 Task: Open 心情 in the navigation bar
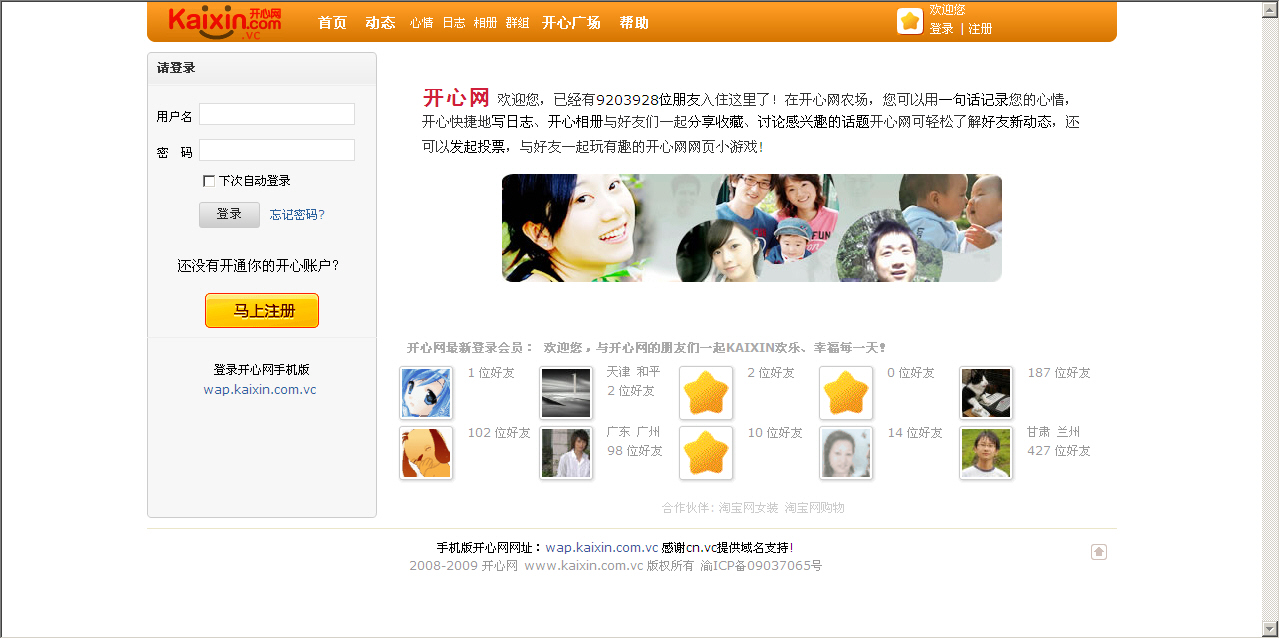(x=422, y=22)
